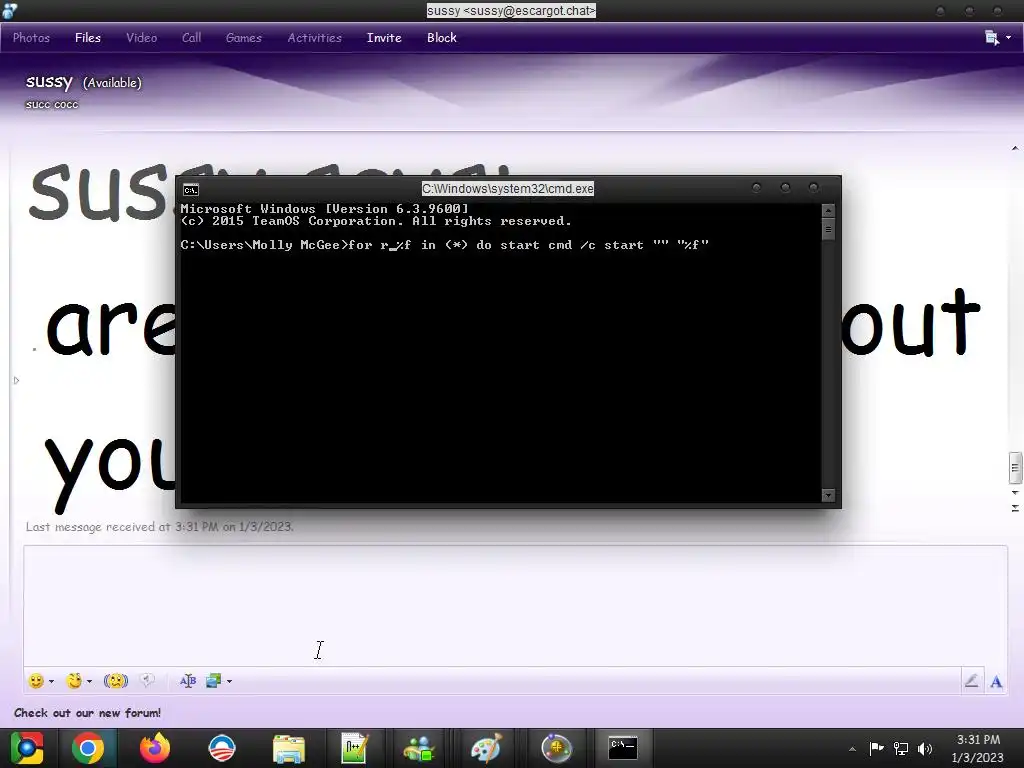Image resolution: width=1024 pixels, height=768 pixels.
Task: Click the cmd scrollbar down arrow
Action: [828, 495]
